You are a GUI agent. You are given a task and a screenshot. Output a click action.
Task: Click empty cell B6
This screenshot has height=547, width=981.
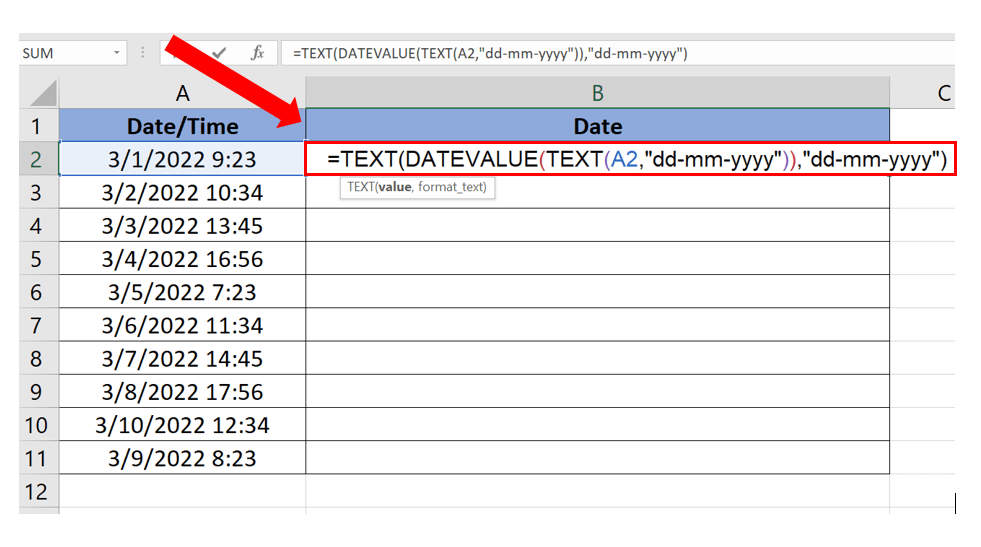[597, 292]
